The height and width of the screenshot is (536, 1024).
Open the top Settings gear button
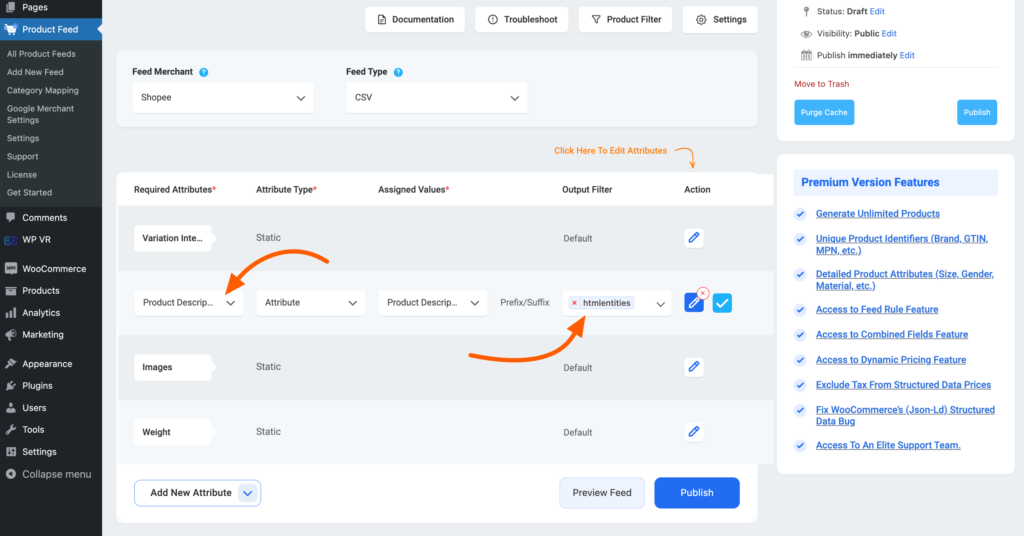[720, 20]
